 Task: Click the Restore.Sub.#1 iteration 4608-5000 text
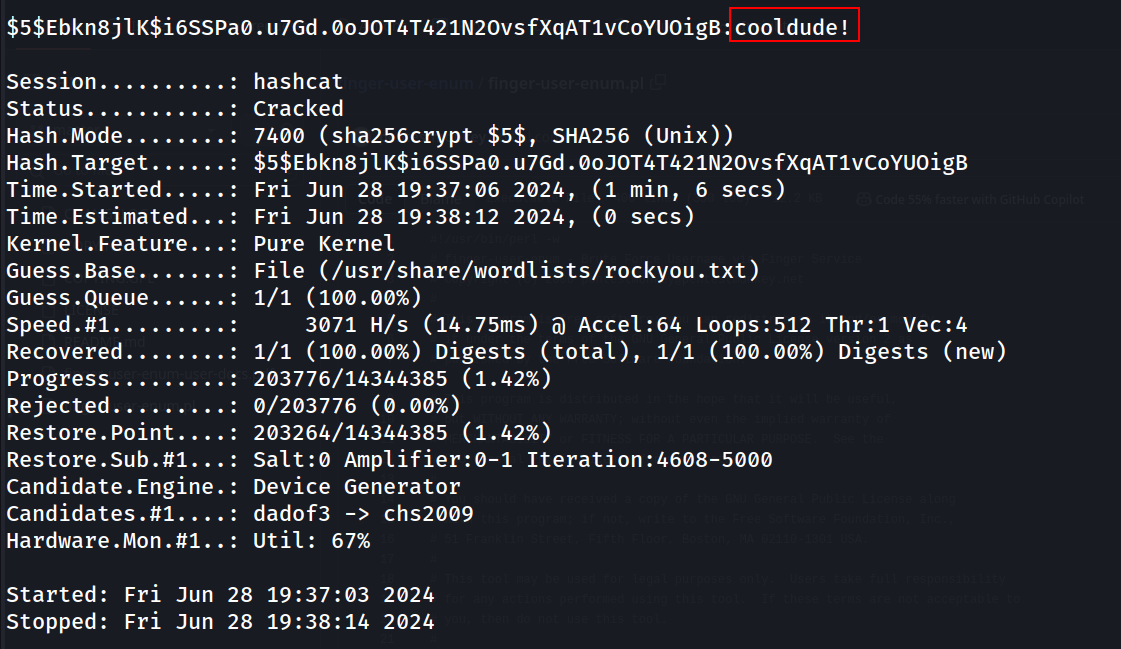pyautogui.click(x=649, y=460)
